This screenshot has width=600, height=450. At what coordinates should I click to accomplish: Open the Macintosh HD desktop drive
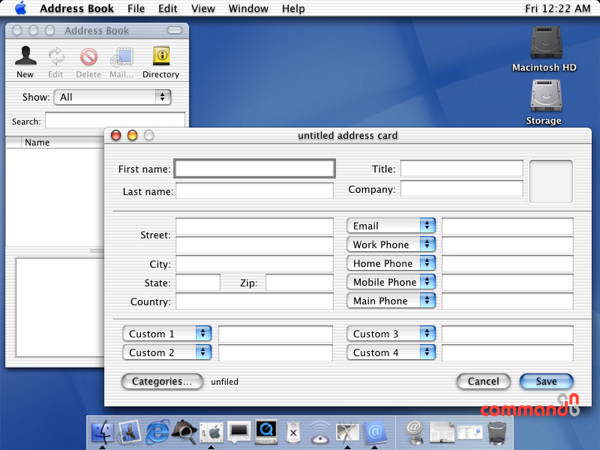[546, 43]
